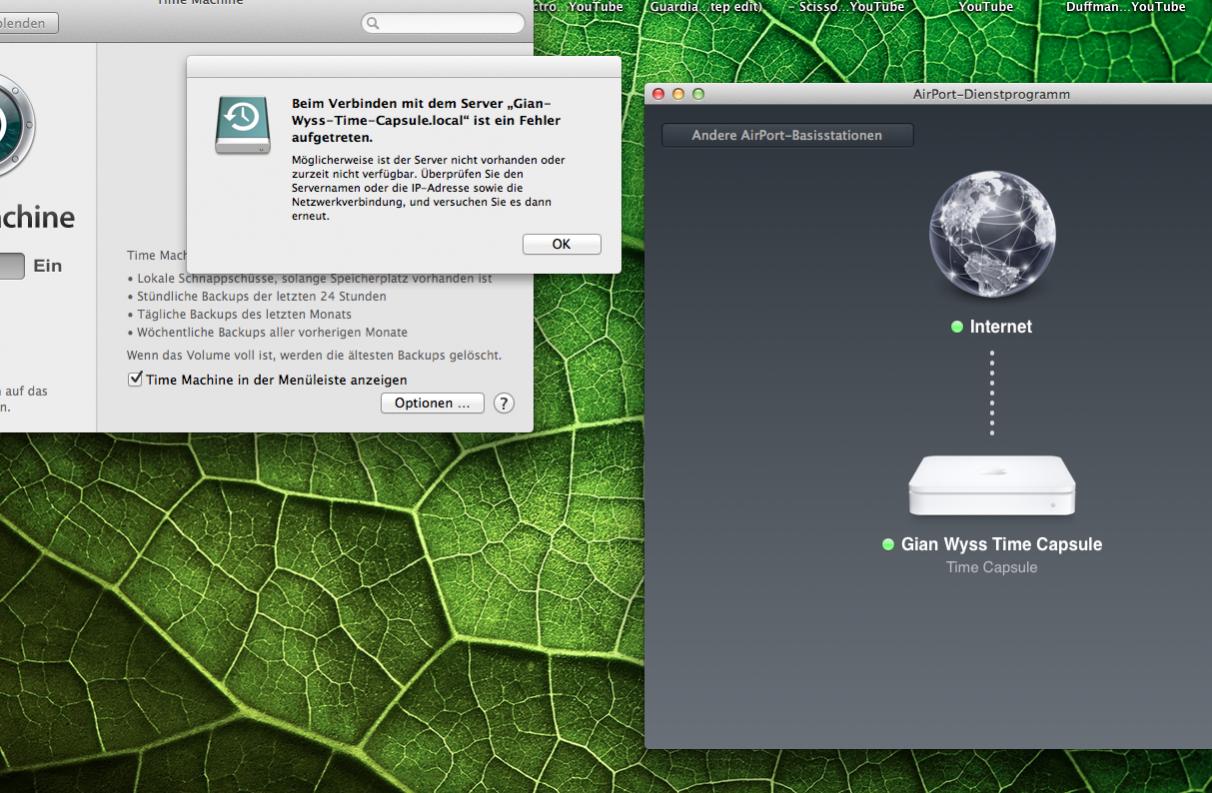The image size is (1212, 793).
Task: Click Andere AirPort-Basisstationen button
Action: pos(787,135)
